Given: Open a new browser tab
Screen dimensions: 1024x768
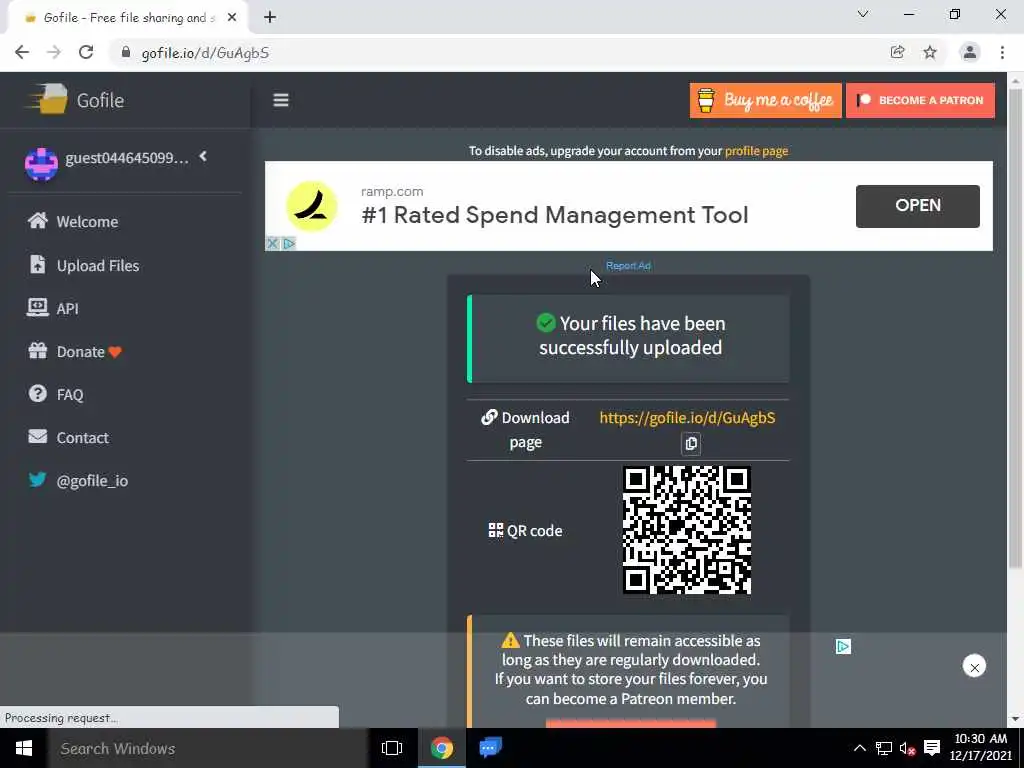Looking at the screenshot, I should pyautogui.click(x=270, y=18).
